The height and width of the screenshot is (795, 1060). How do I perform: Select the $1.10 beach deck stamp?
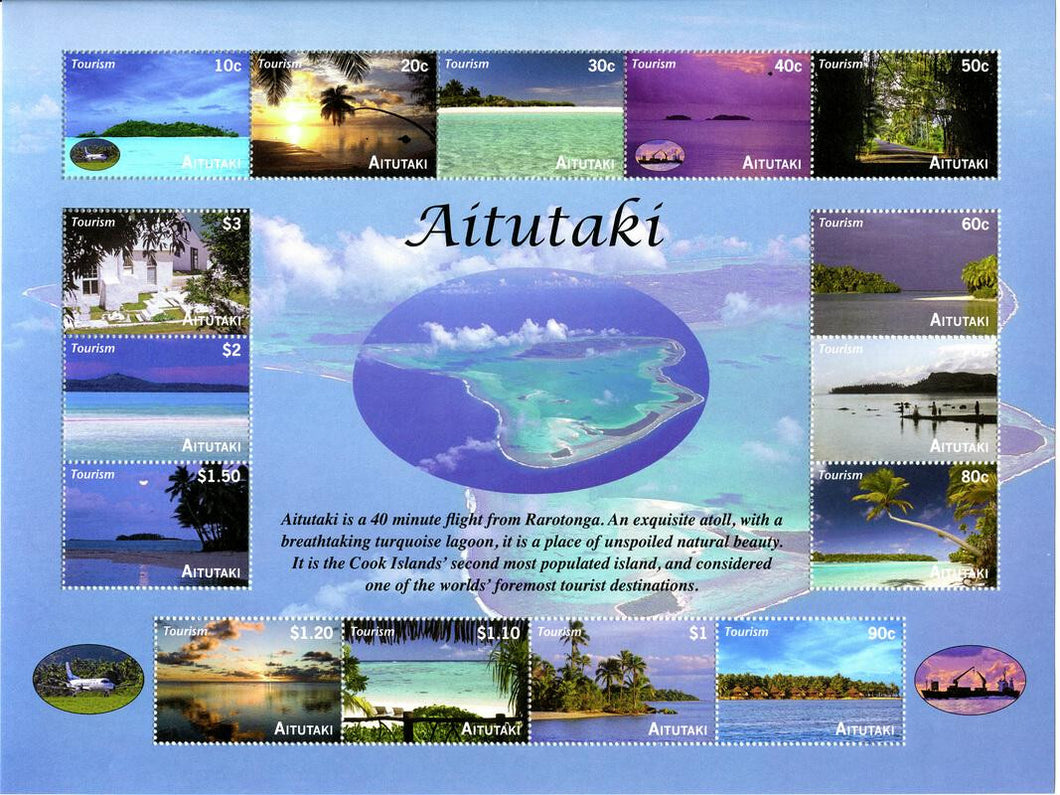(435, 681)
